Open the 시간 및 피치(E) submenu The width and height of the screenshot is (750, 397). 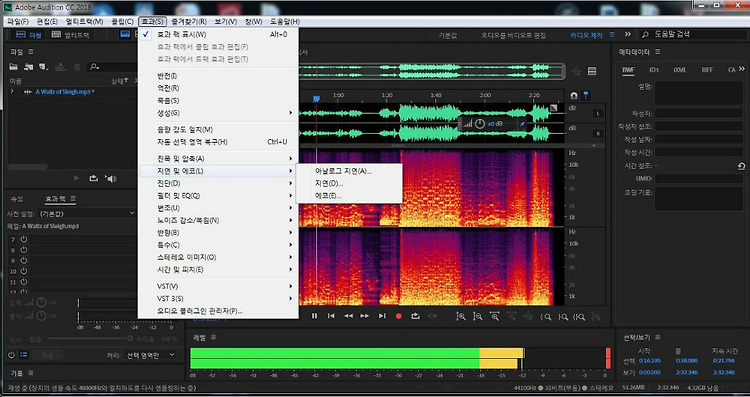218,270
